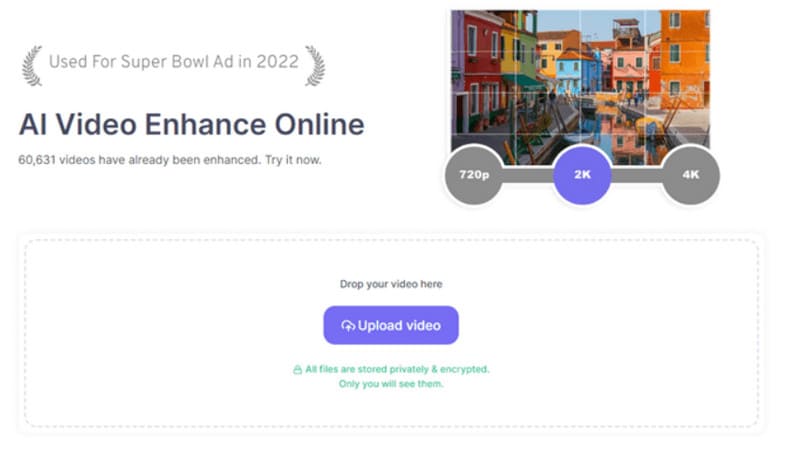Click the "Used For Super Bowl Ad" badge text
The image size is (800, 451).
coord(174,62)
